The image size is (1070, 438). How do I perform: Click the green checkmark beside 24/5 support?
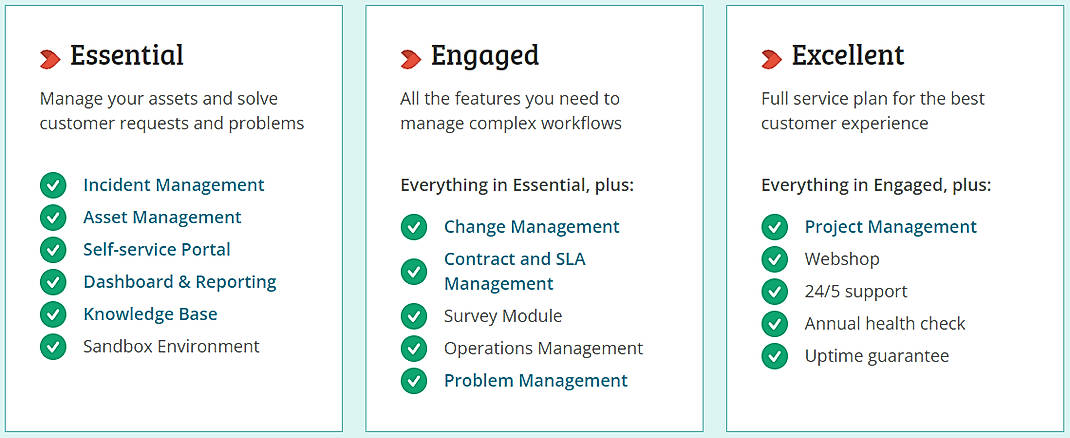click(775, 292)
